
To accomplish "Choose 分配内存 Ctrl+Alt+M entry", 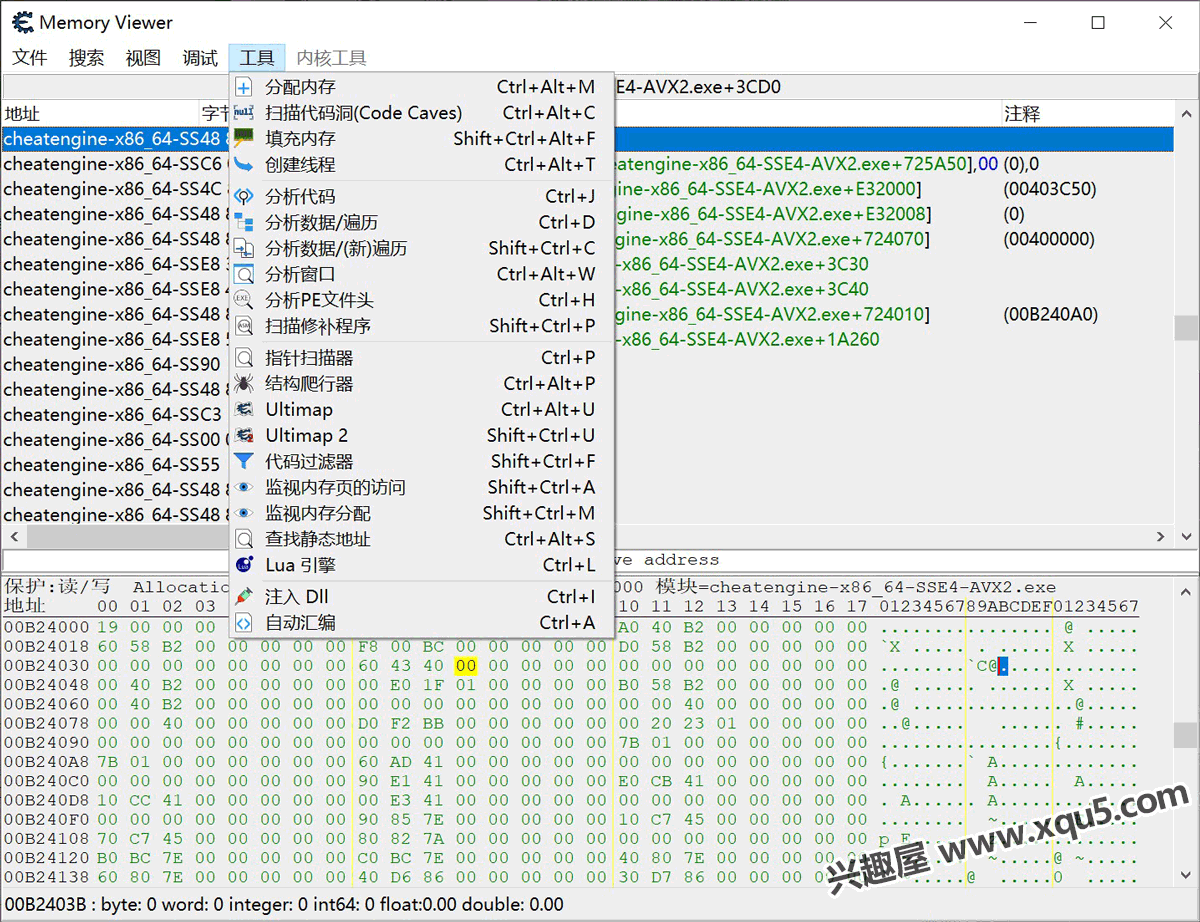I will tap(421, 87).
